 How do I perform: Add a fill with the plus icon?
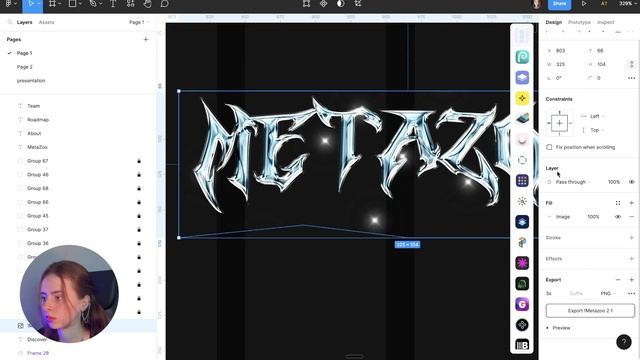[631, 203]
